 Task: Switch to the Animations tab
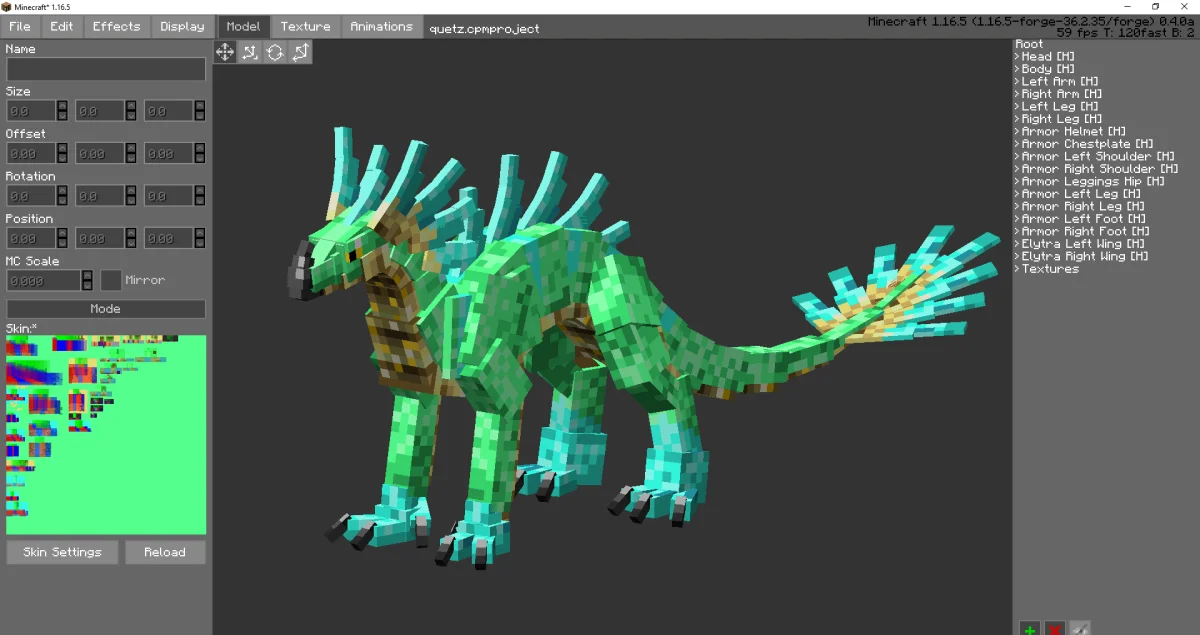click(x=381, y=27)
